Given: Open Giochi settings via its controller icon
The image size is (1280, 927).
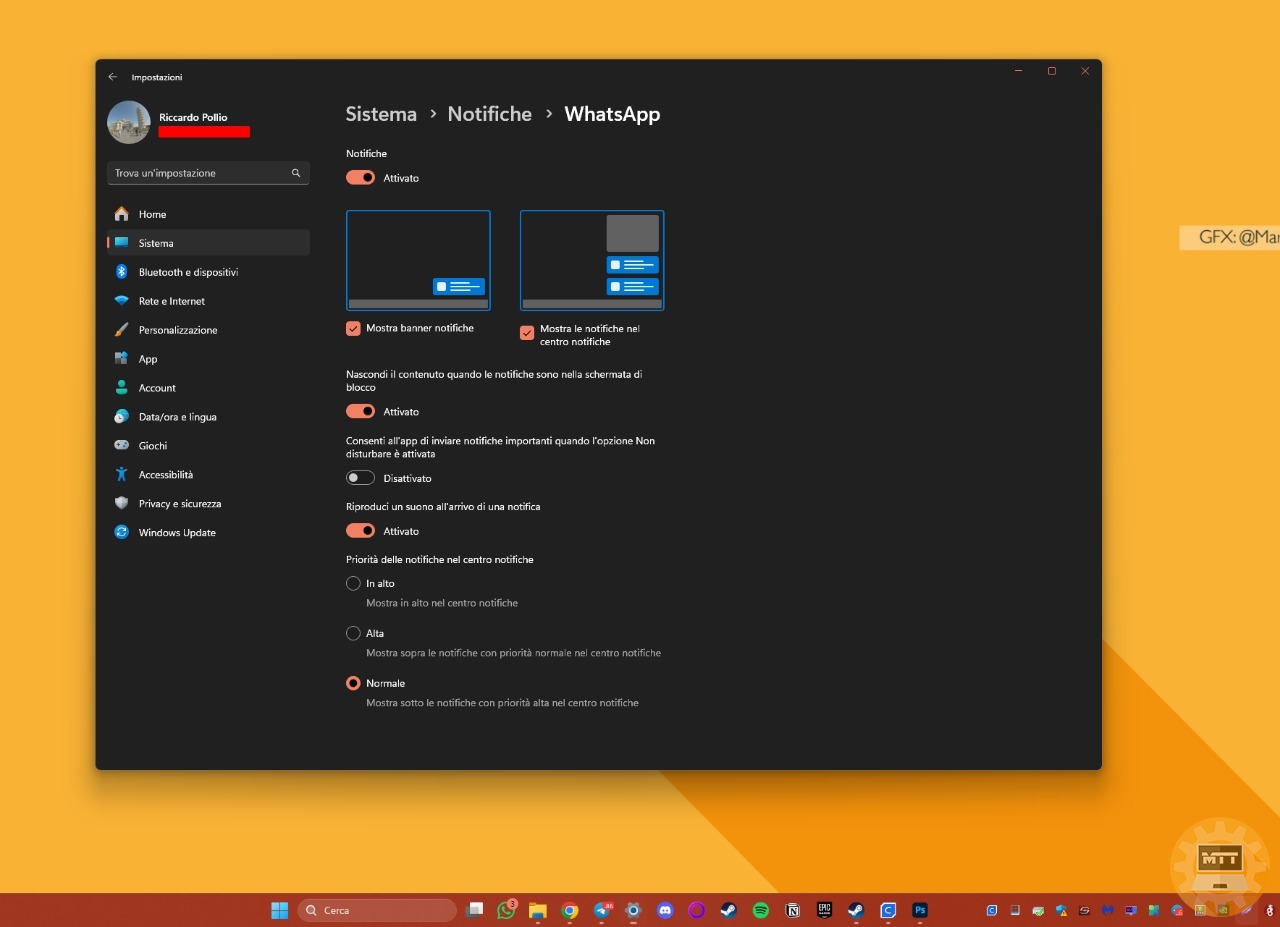Looking at the screenshot, I should (x=121, y=445).
